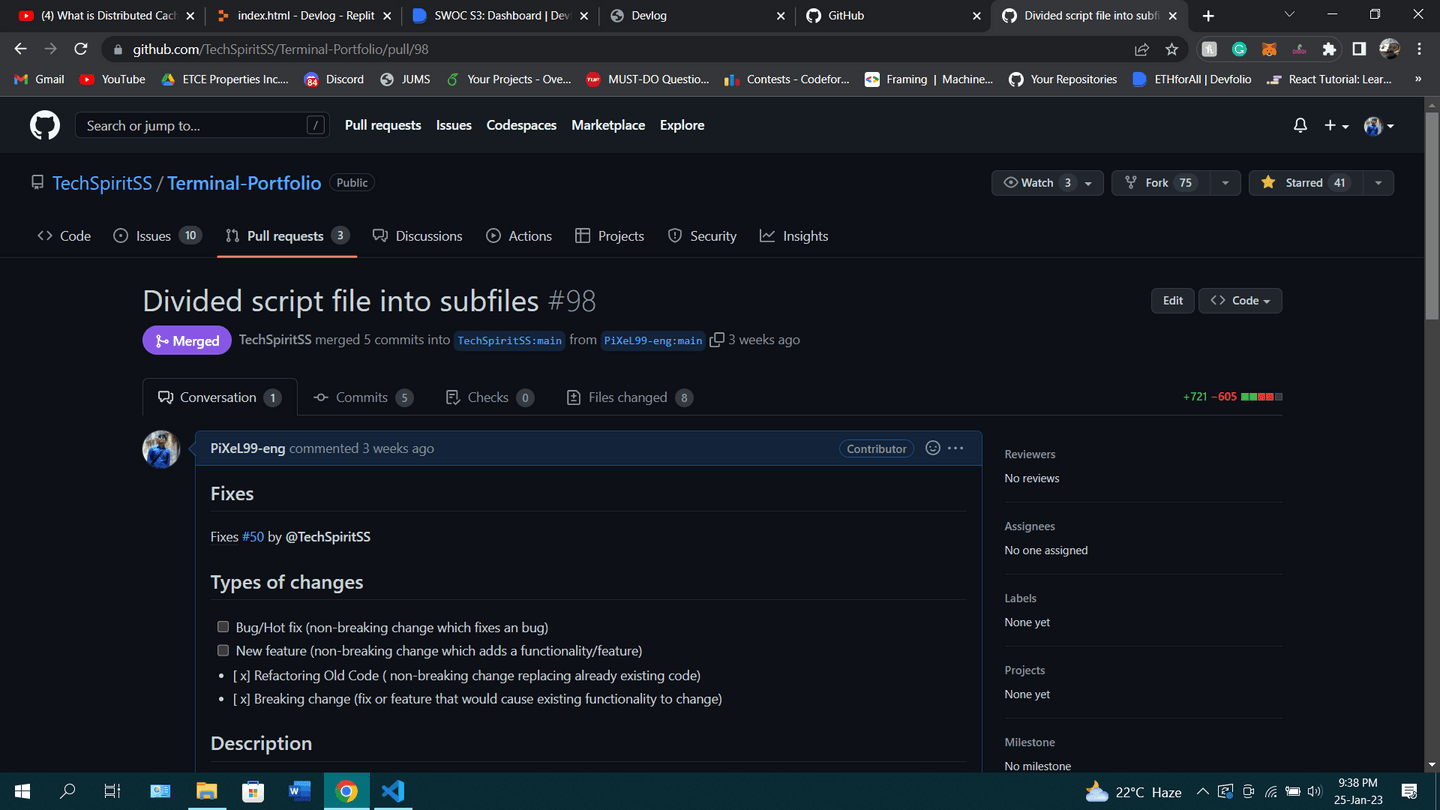Image resolution: width=1440 pixels, height=810 pixels.
Task: Open the Discussions tab
Action: [x=418, y=236]
